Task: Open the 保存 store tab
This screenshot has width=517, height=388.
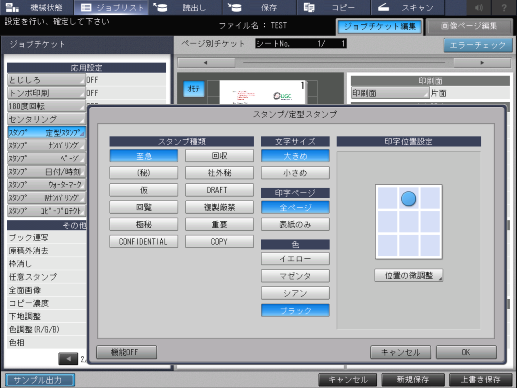Action: pyautogui.click(x=259, y=7)
